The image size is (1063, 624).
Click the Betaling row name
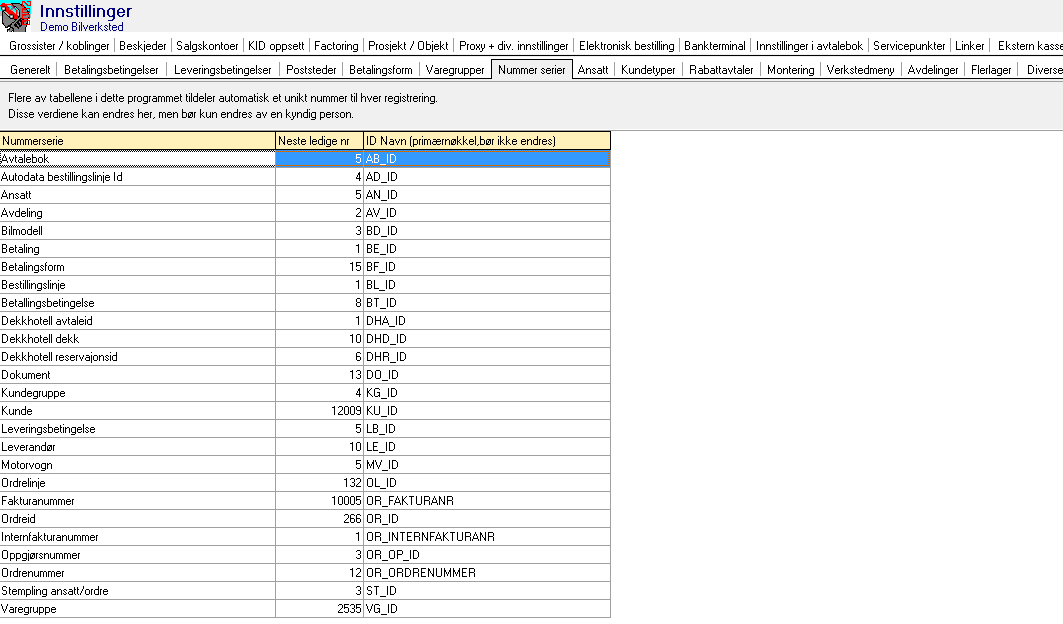[138, 249]
